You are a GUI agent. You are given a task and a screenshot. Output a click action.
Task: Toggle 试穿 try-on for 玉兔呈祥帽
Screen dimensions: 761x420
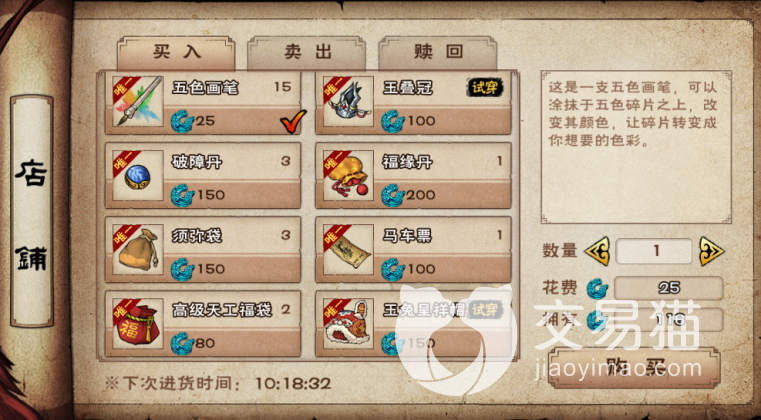coord(485,310)
